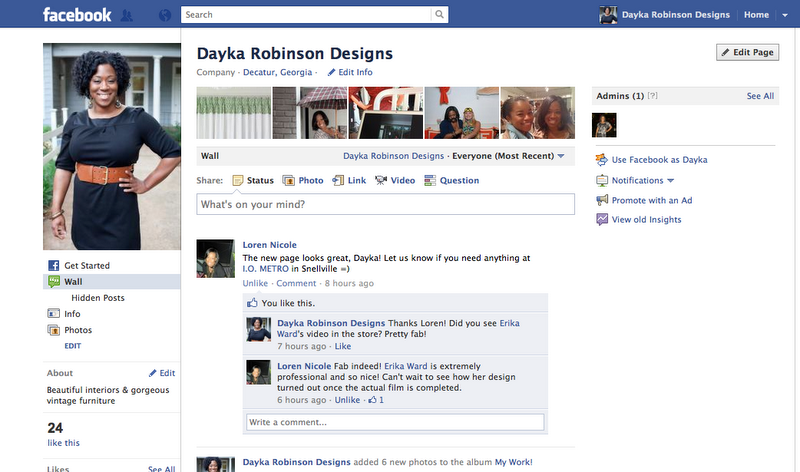Open Dayka Robinson Designs name on photo post

click(296, 462)
